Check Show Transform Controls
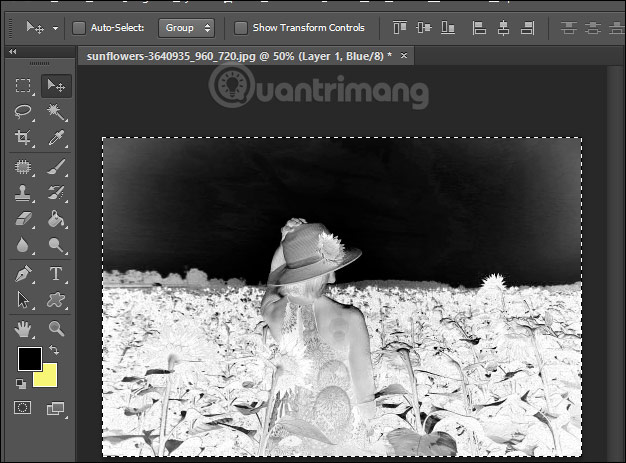The image size is (626, 463). tap(240, 28)
